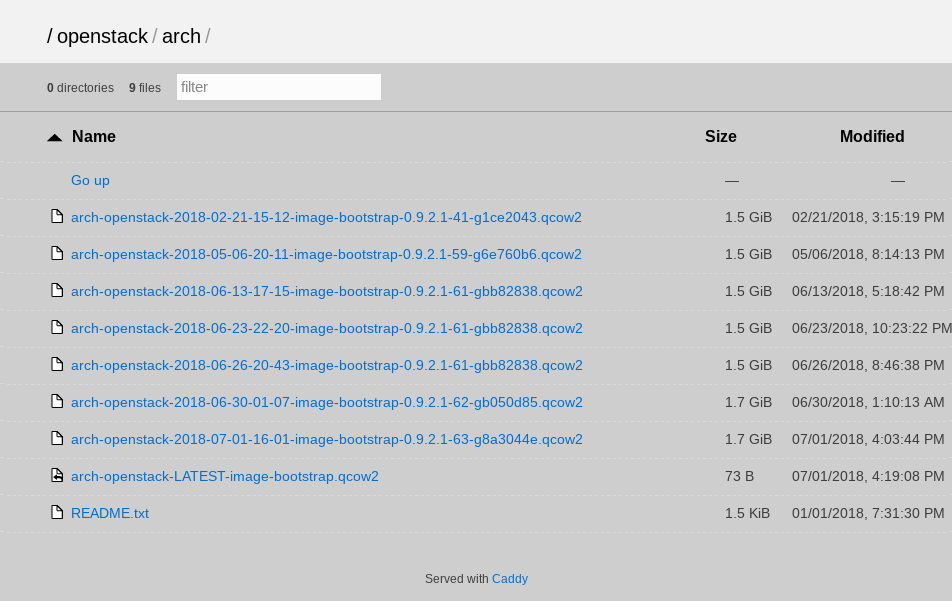The width and height of the screenshot is (952, 601).
Task: Click file icon beside arch-openstack-2018-06-23-22-20 image
Action: coord(57,327)
